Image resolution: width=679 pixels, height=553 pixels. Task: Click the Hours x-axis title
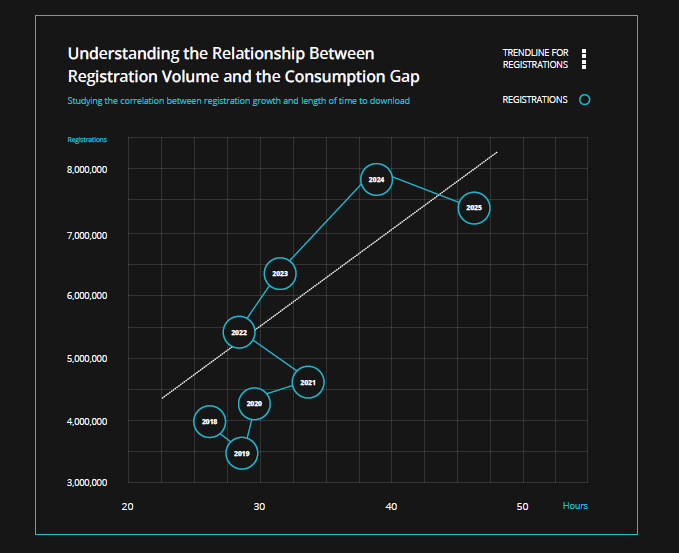(575, 506)
